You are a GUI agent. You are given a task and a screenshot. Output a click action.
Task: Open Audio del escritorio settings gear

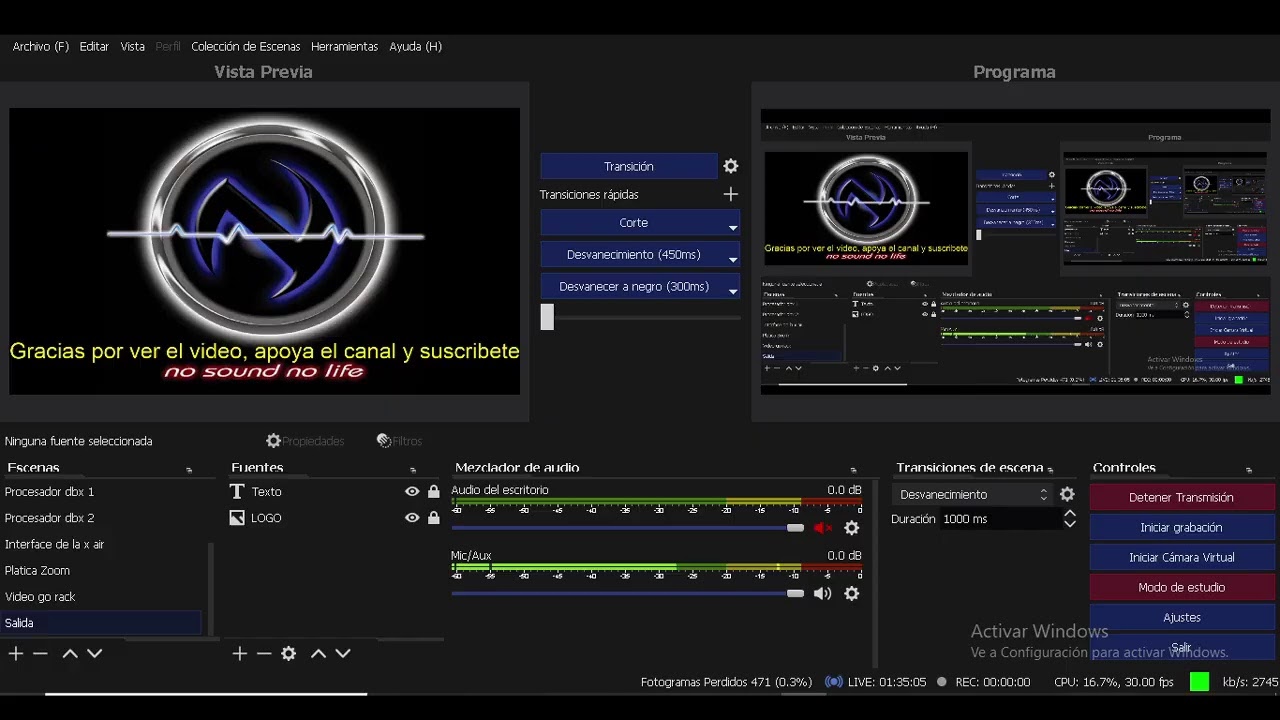pos(852,528)
